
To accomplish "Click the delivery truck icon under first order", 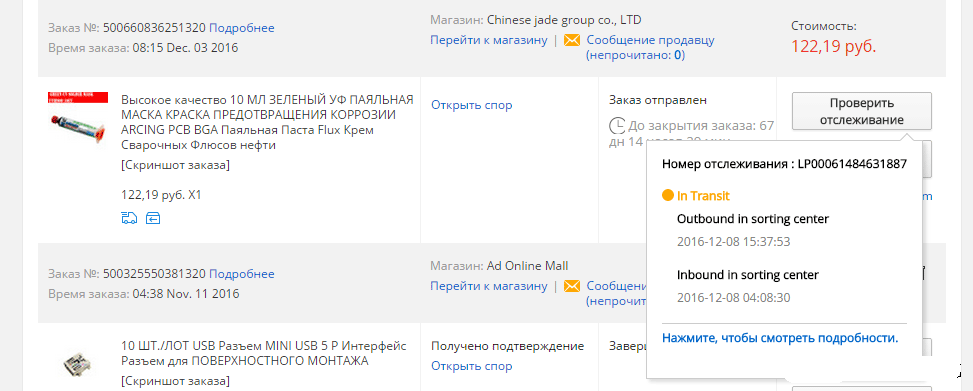I will click(129, 218).
